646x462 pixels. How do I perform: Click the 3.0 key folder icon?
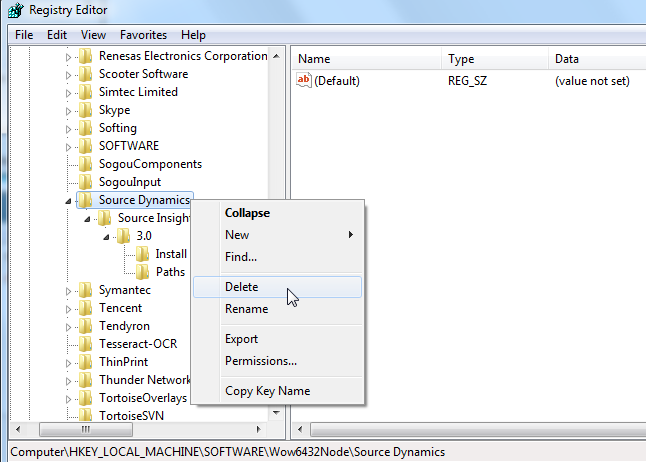pyautogui.click(x=124, y=236)
